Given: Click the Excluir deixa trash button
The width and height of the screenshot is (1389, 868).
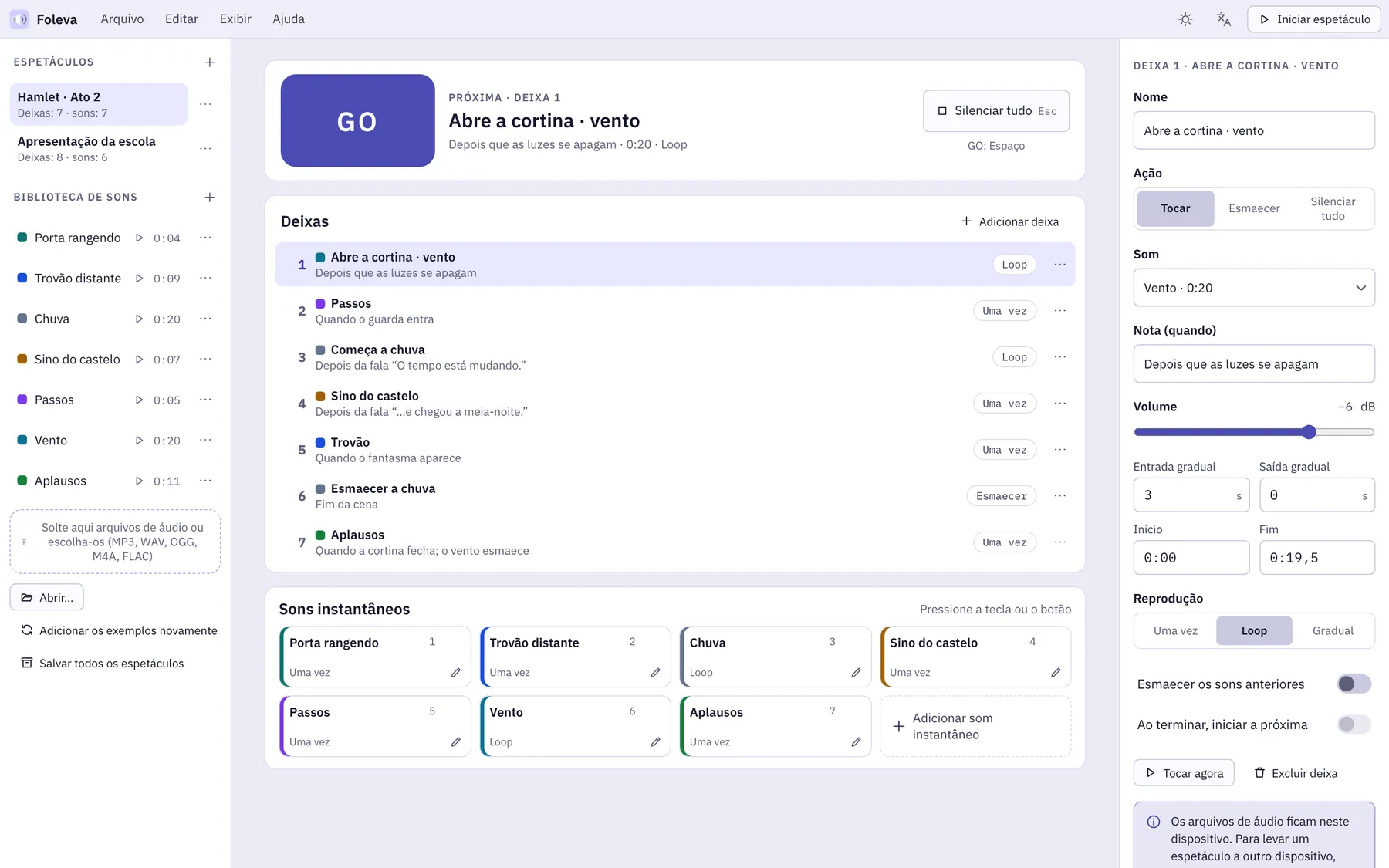Looking at the screenshot, I should click(1296, 773).
